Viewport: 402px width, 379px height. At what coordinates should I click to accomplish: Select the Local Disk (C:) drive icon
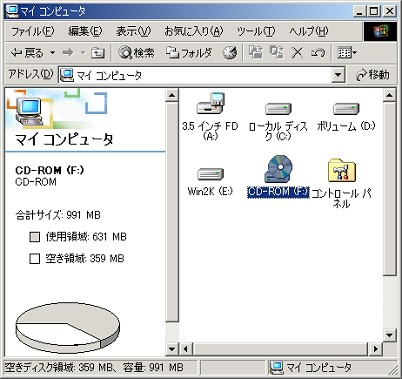[278, 108]
